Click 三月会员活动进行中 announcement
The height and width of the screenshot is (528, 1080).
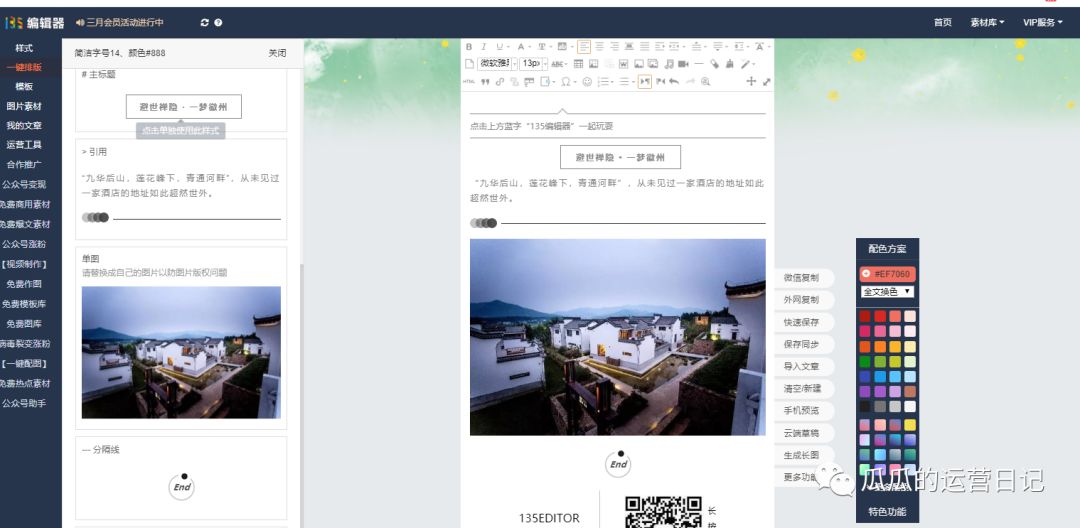pos(125,23)
